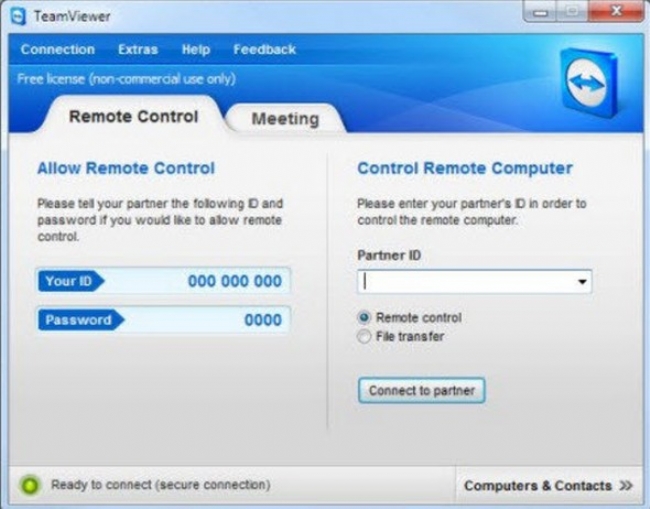Screen dimensions: 650x509
Task: Expand the Partner ID dropdown arrow
Action: (x=581, y=283)
